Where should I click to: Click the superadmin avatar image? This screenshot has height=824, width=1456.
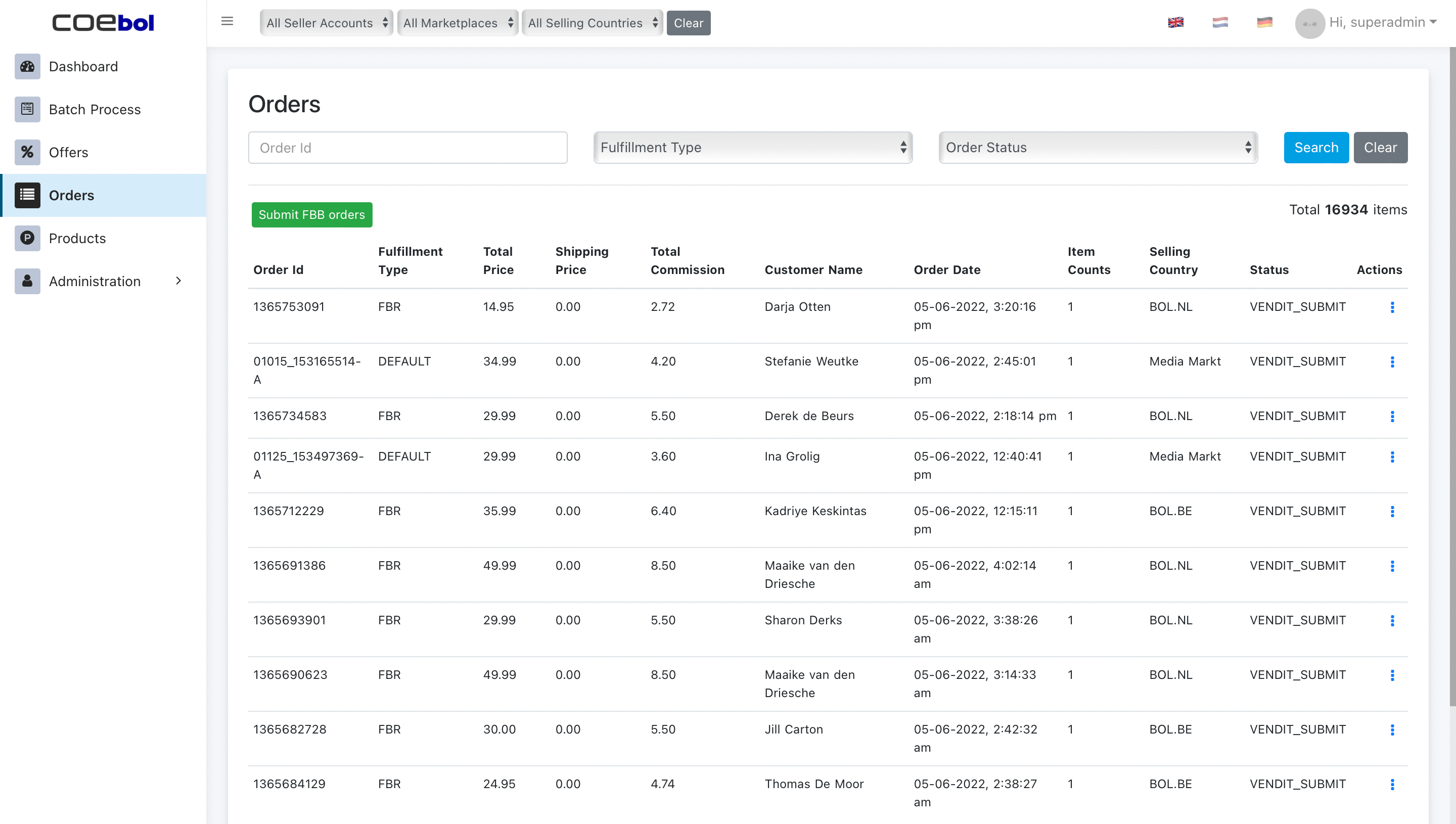[x=1309, y=23]
